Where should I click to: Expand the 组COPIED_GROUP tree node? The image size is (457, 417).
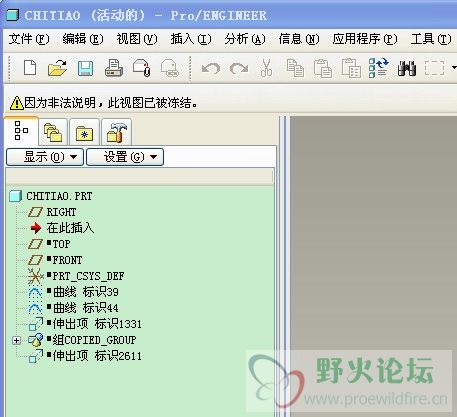point(16,340)
